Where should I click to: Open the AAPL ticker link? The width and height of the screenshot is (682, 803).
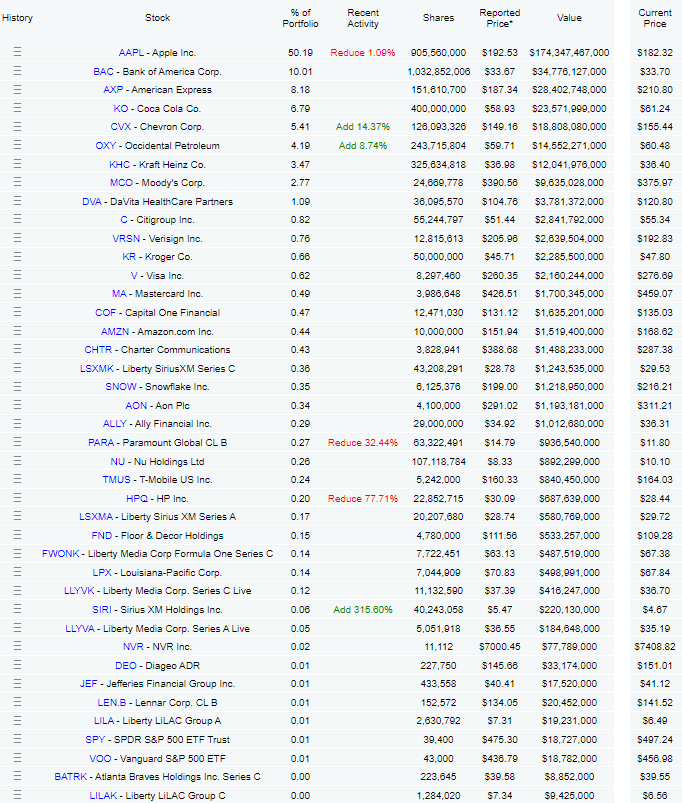point(131,52)
